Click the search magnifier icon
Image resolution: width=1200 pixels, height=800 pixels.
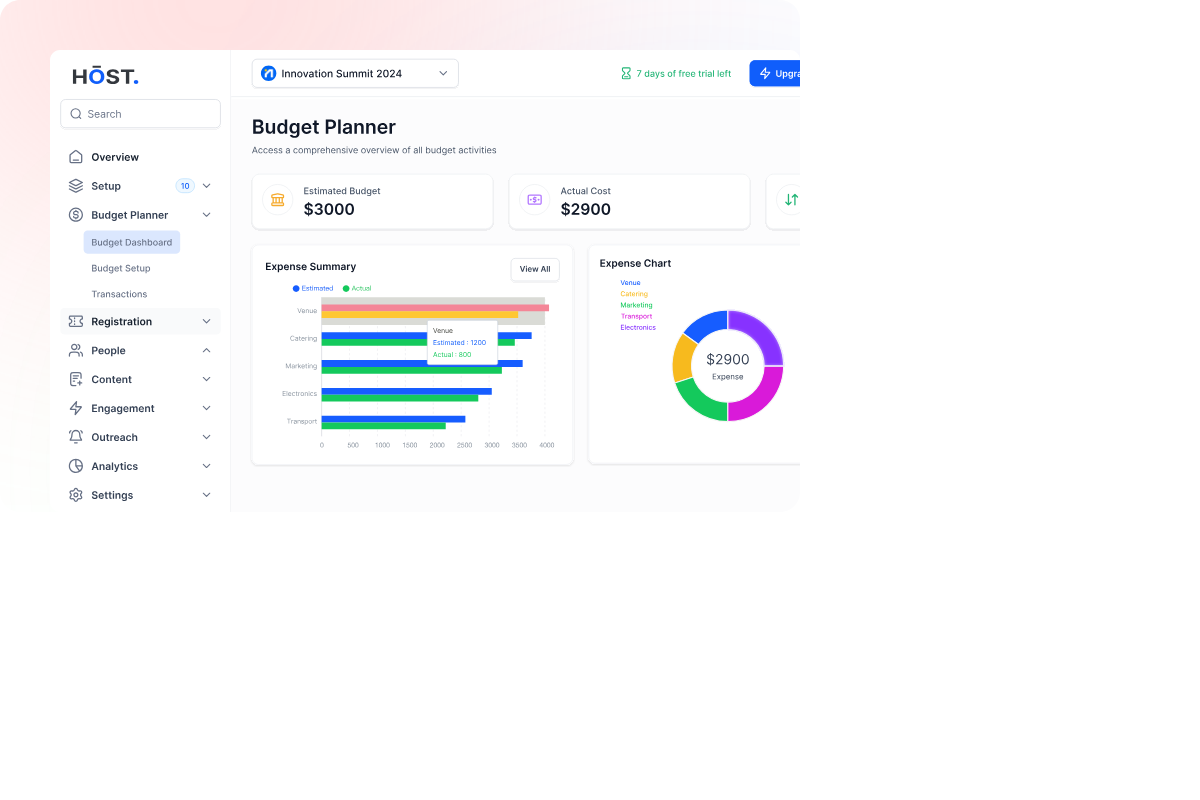click(76, 114)
